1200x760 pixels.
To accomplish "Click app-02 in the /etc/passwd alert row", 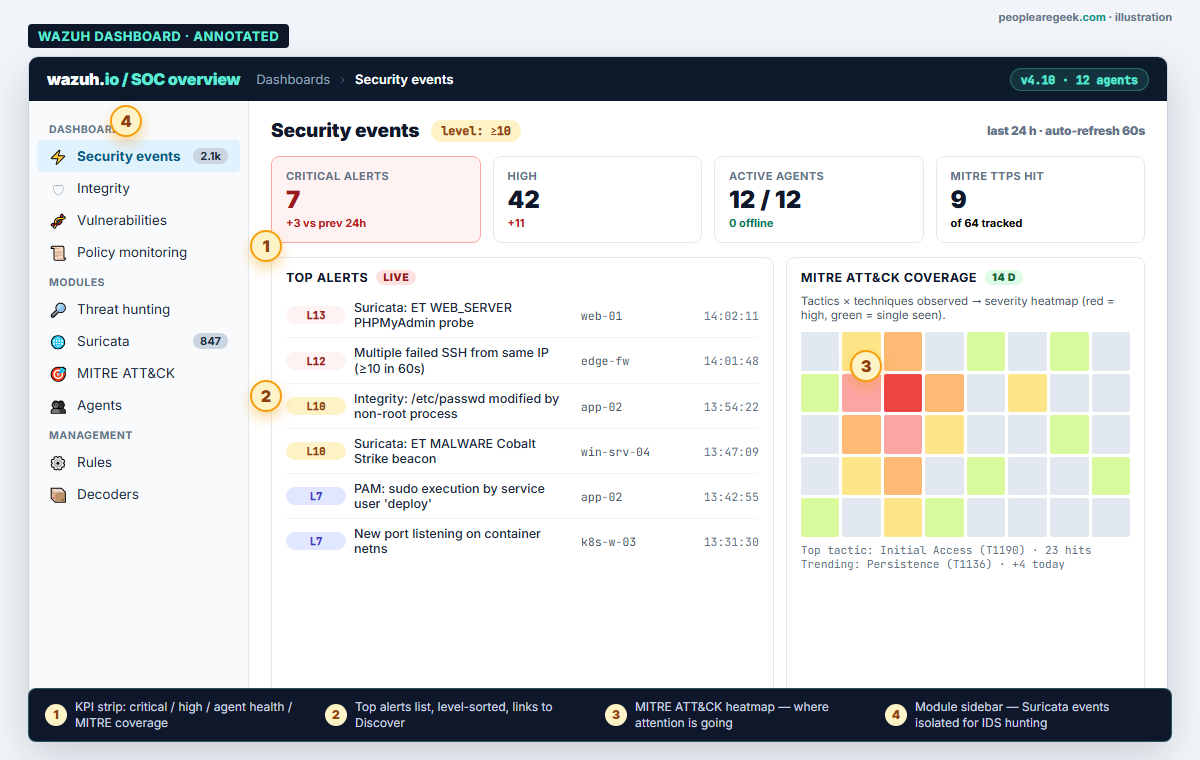I will (x=601, y=407).
